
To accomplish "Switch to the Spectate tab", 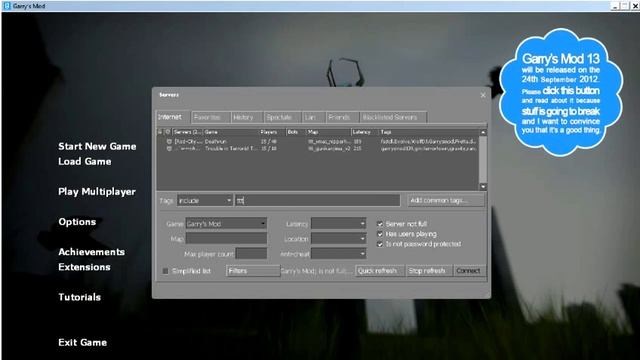I will pos(282,118).
